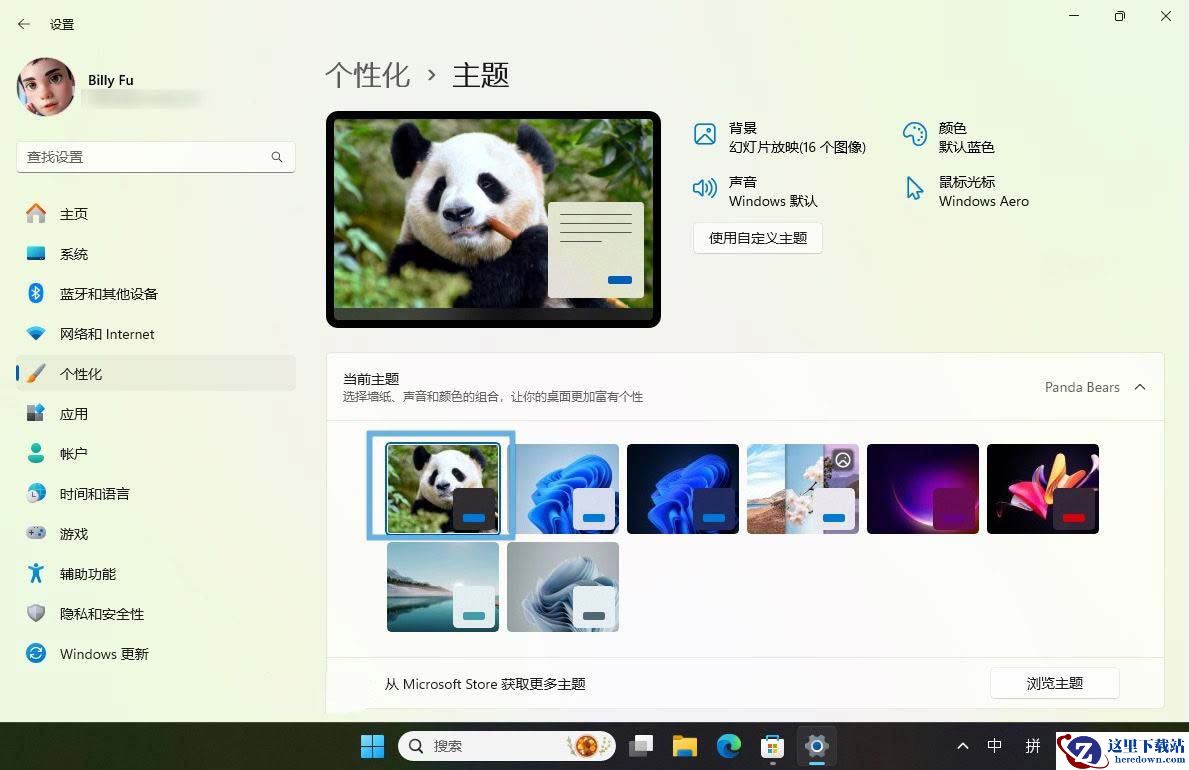Focus the 查找设置 search field
This screenshot has height=770, width=1189.
[x=155, y=157]
